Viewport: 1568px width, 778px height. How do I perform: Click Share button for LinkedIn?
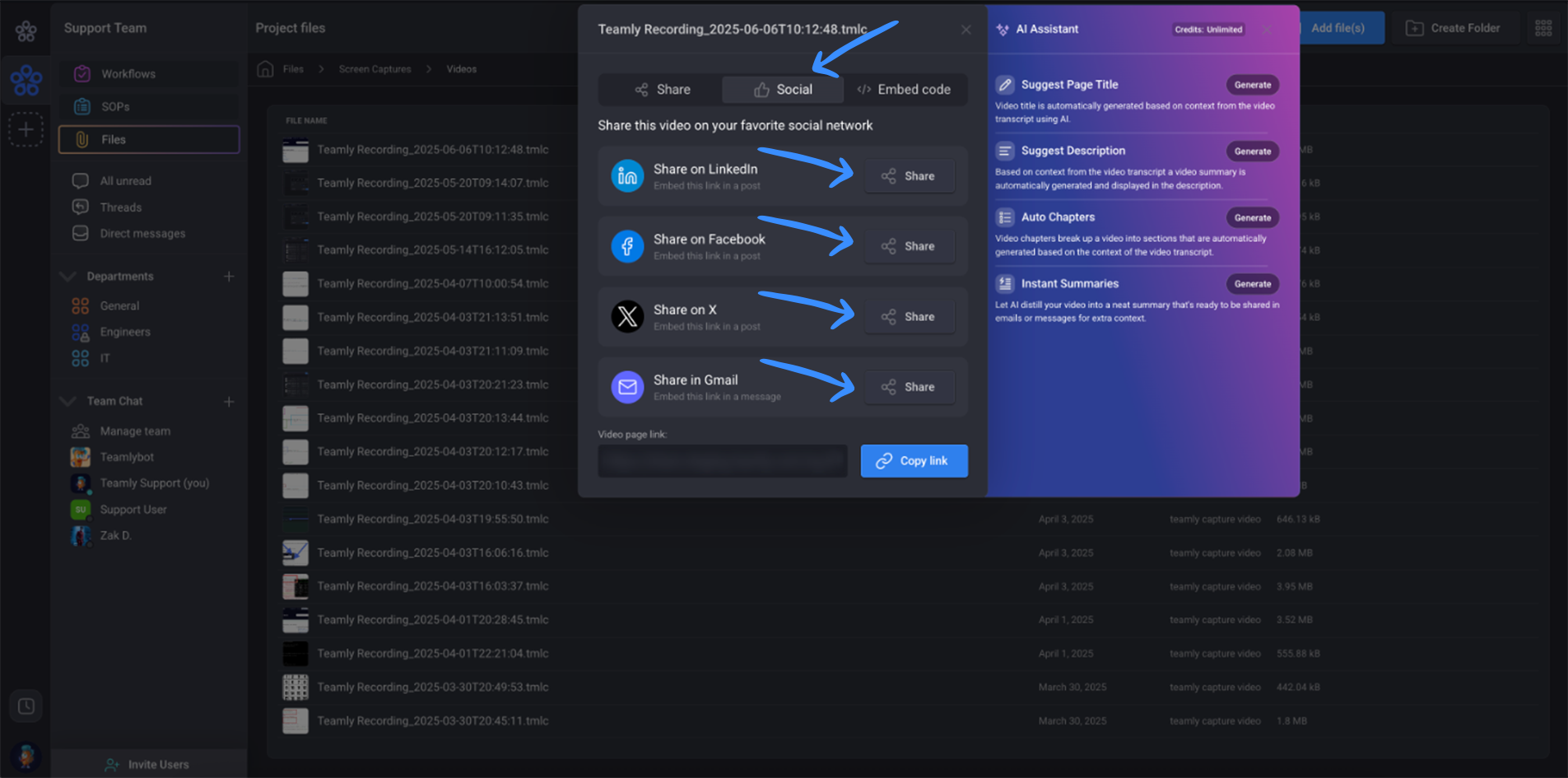coord(909,176)
